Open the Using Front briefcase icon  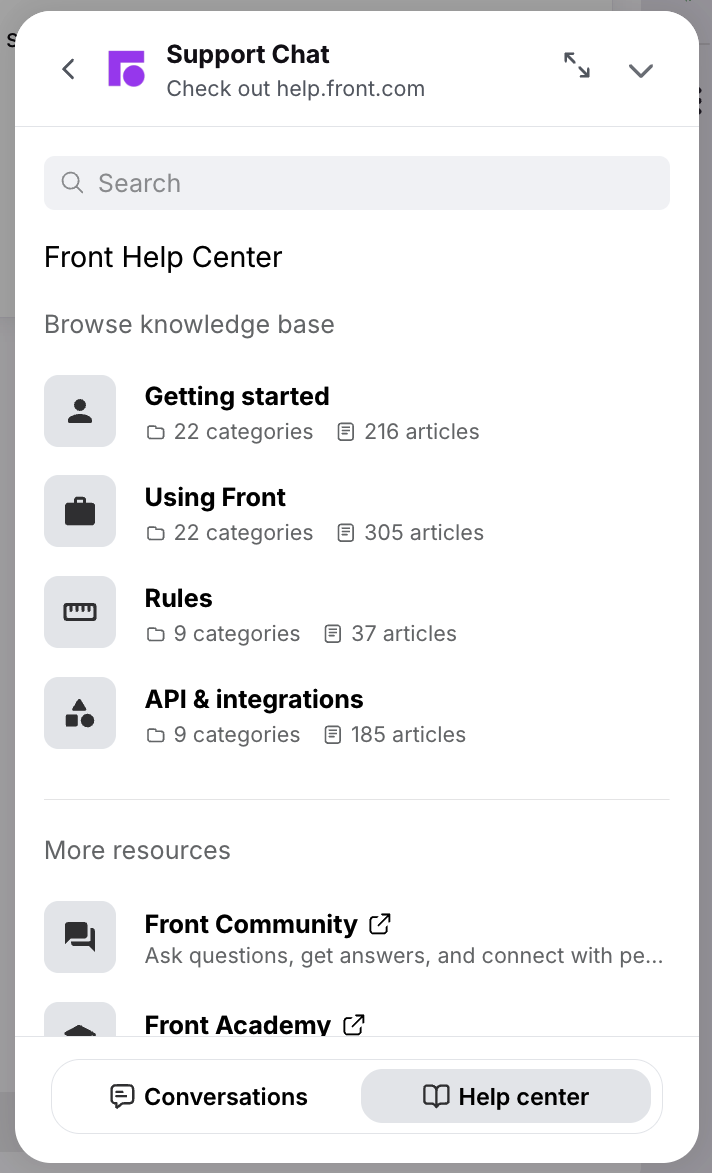pos(80,512)
